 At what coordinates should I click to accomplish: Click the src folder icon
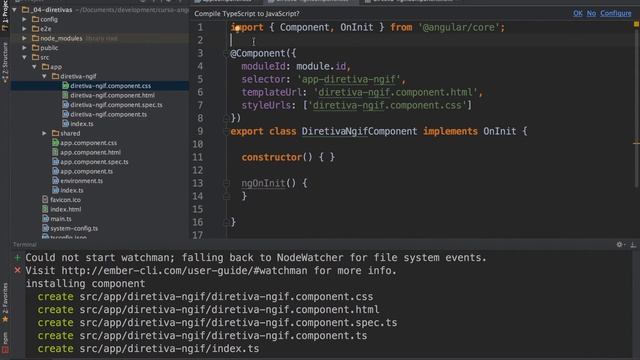tap(36, 57)
